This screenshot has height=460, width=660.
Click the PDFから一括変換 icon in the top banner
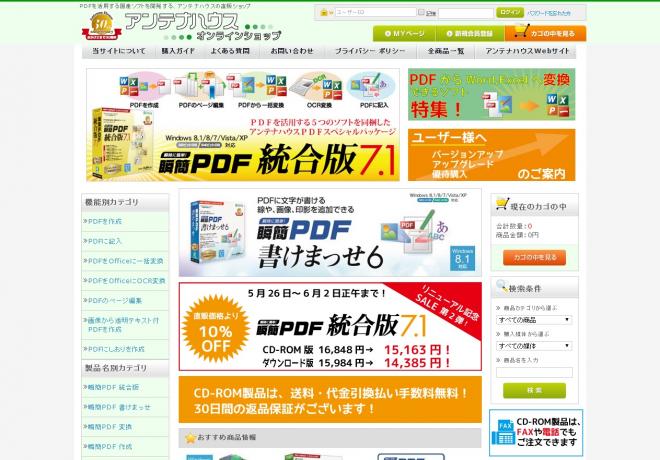(257, 87)
